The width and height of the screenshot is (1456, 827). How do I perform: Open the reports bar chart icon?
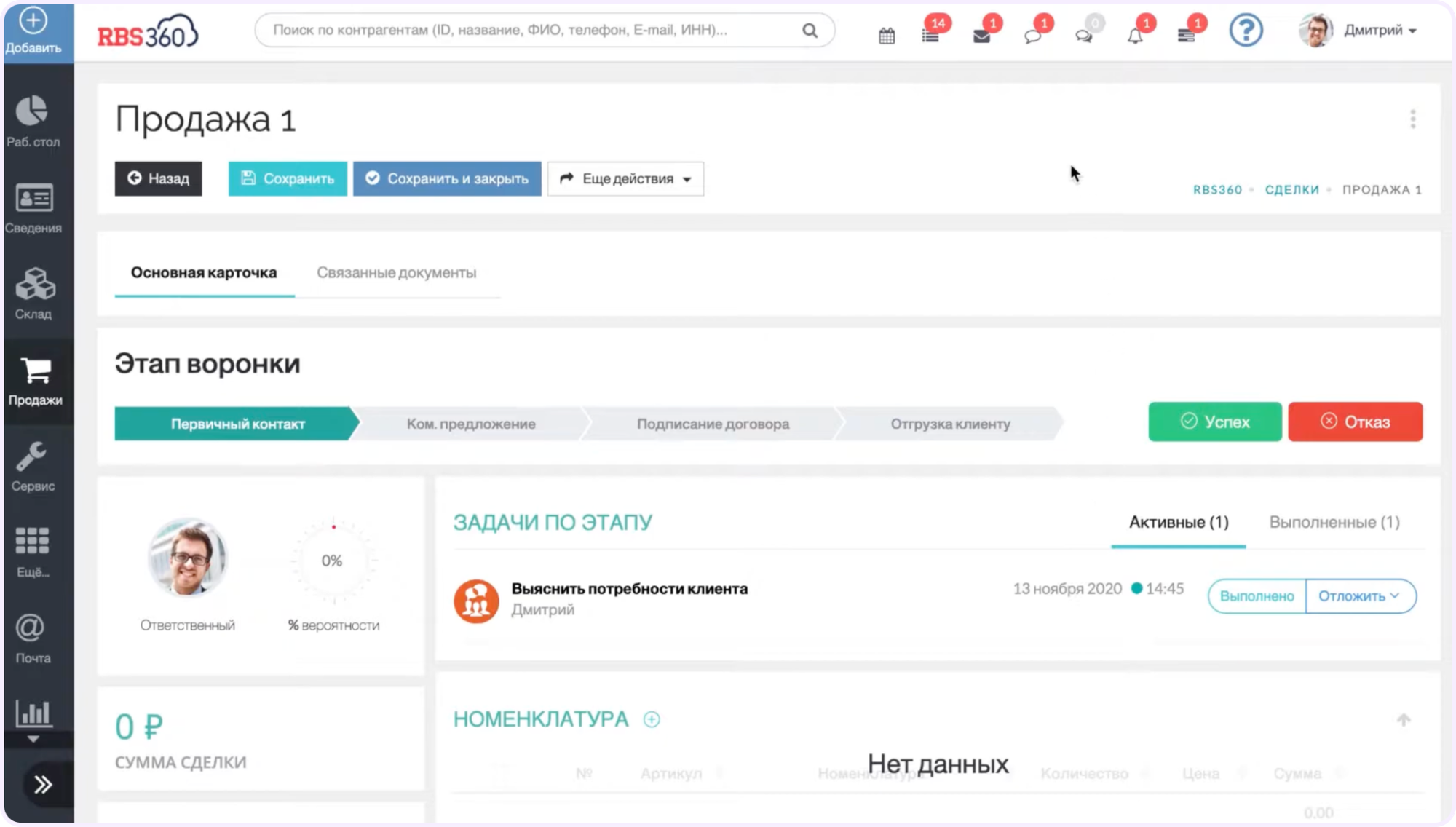(34, 713)
